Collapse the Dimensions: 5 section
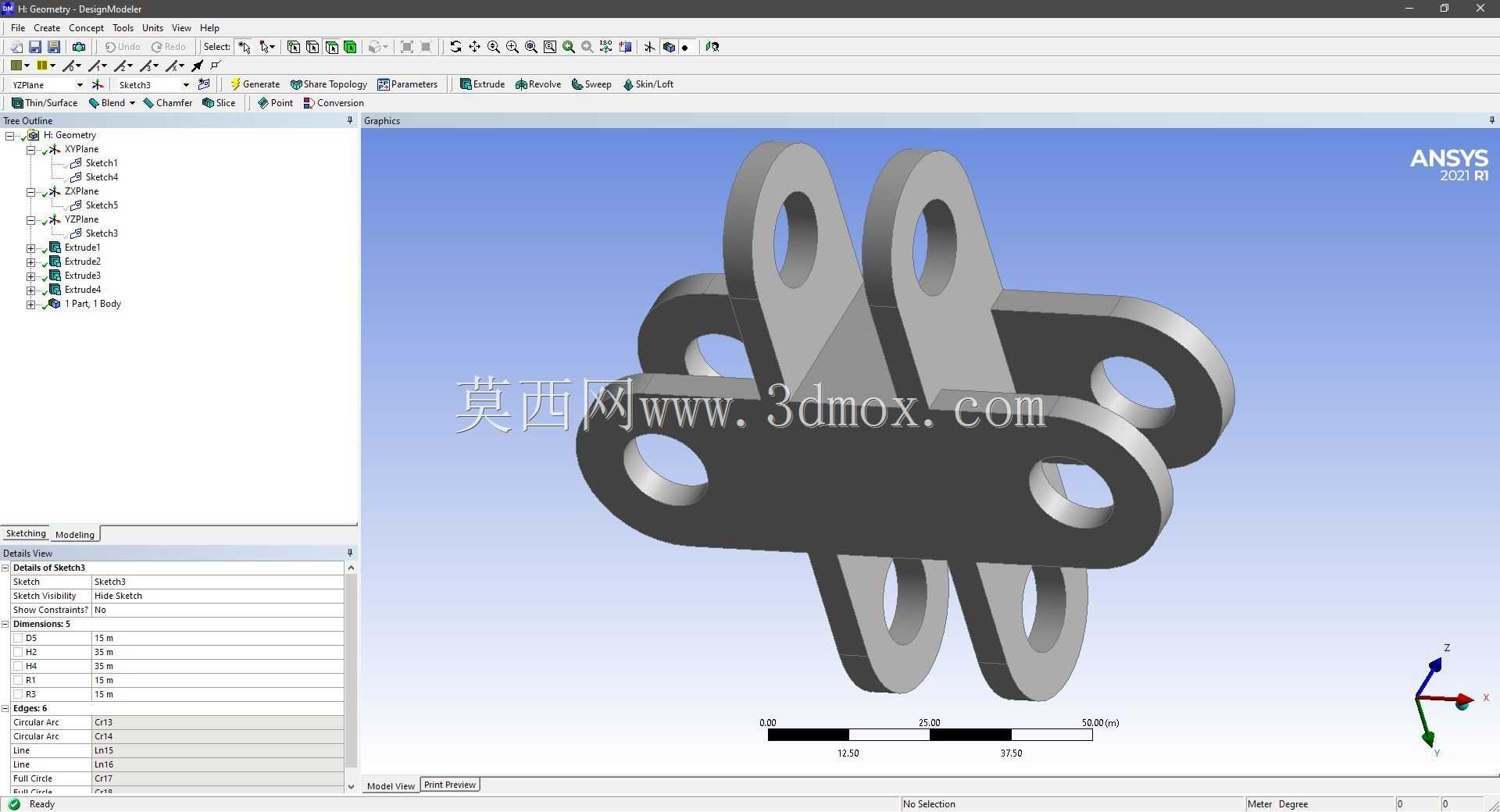The image size is (1500, 812). pos(5,624)
